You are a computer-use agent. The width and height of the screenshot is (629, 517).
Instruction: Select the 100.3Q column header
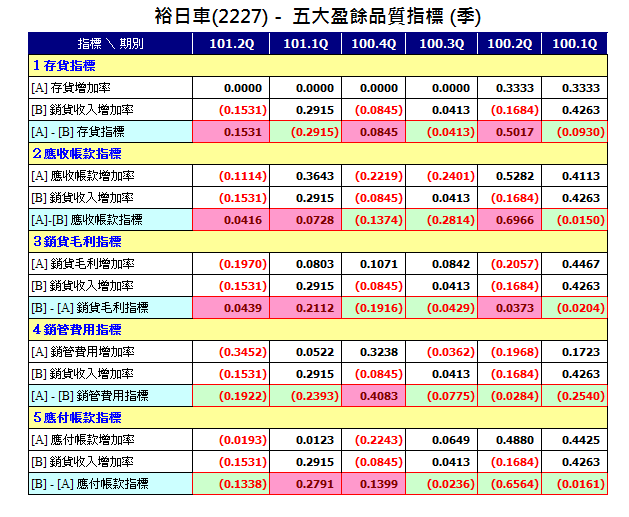click(x=442, y=43)
